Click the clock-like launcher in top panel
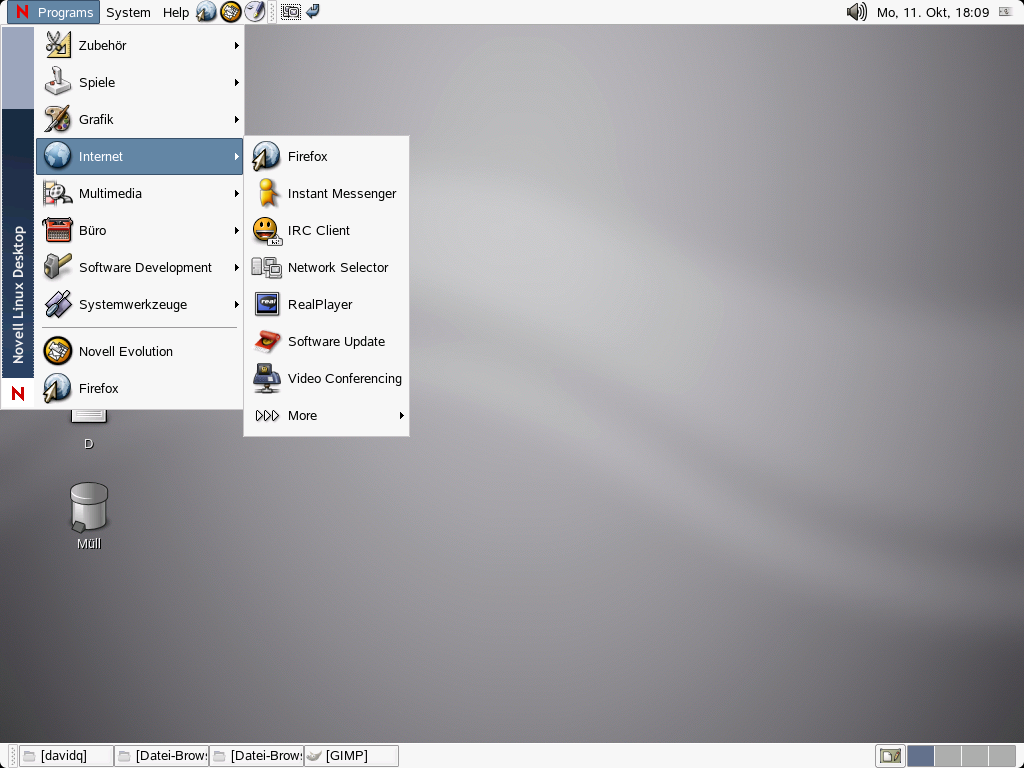Image resolution: width=1024 pixels, height=768 pixels. pyautogui.click(x=255, y=12)
